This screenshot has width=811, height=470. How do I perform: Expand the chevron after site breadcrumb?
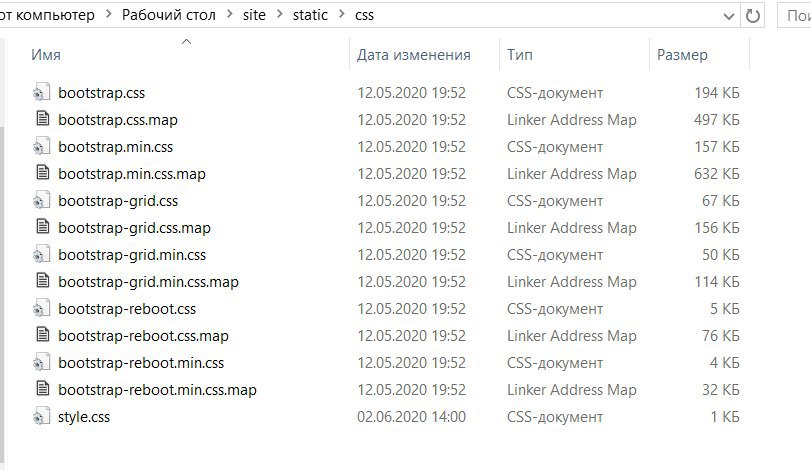pyautogui.click(x=279, y=15)
